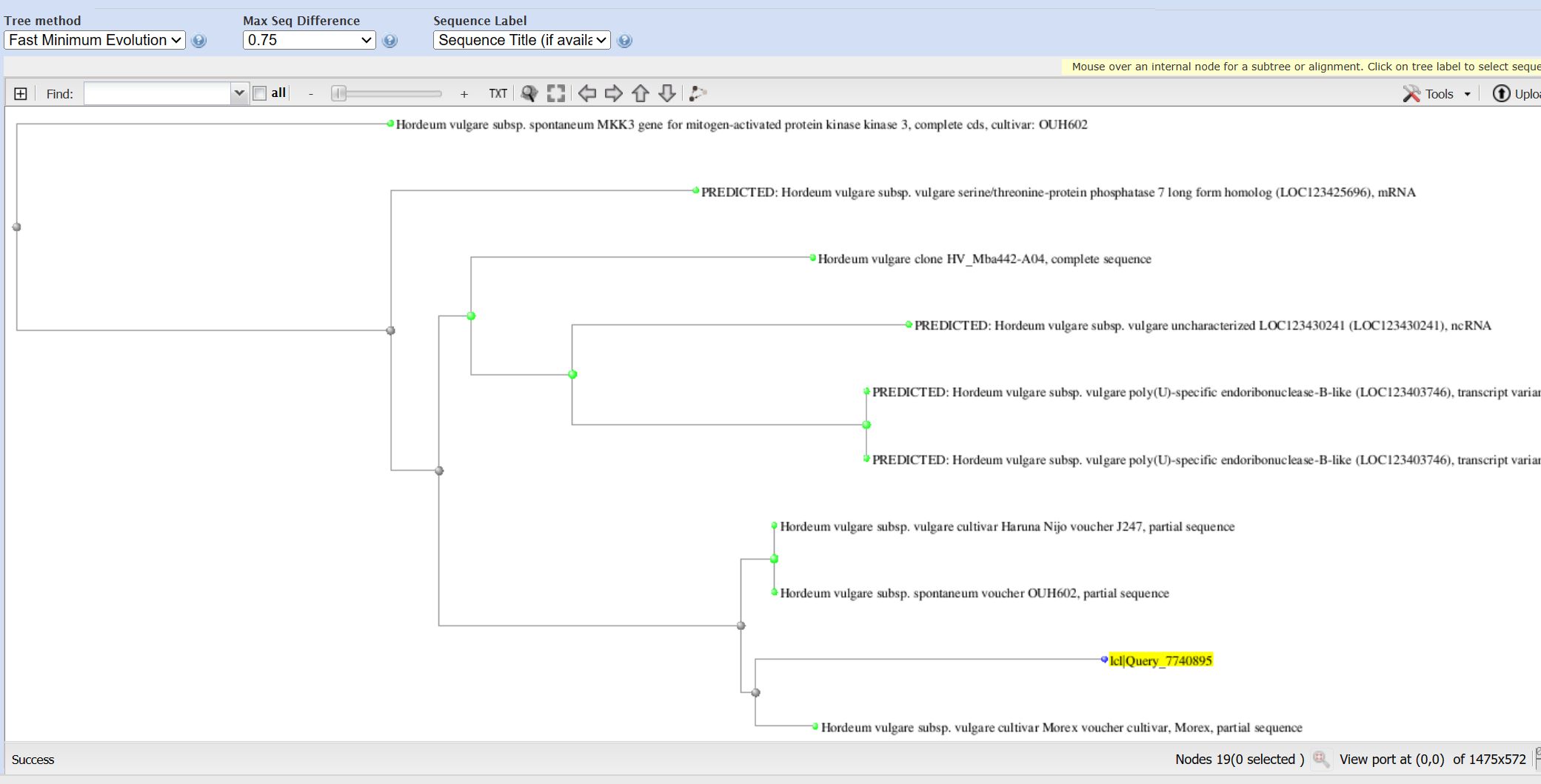Click the TXT label toggle button
Viewport: 1541px width, 784px height.
coord(498,93)
